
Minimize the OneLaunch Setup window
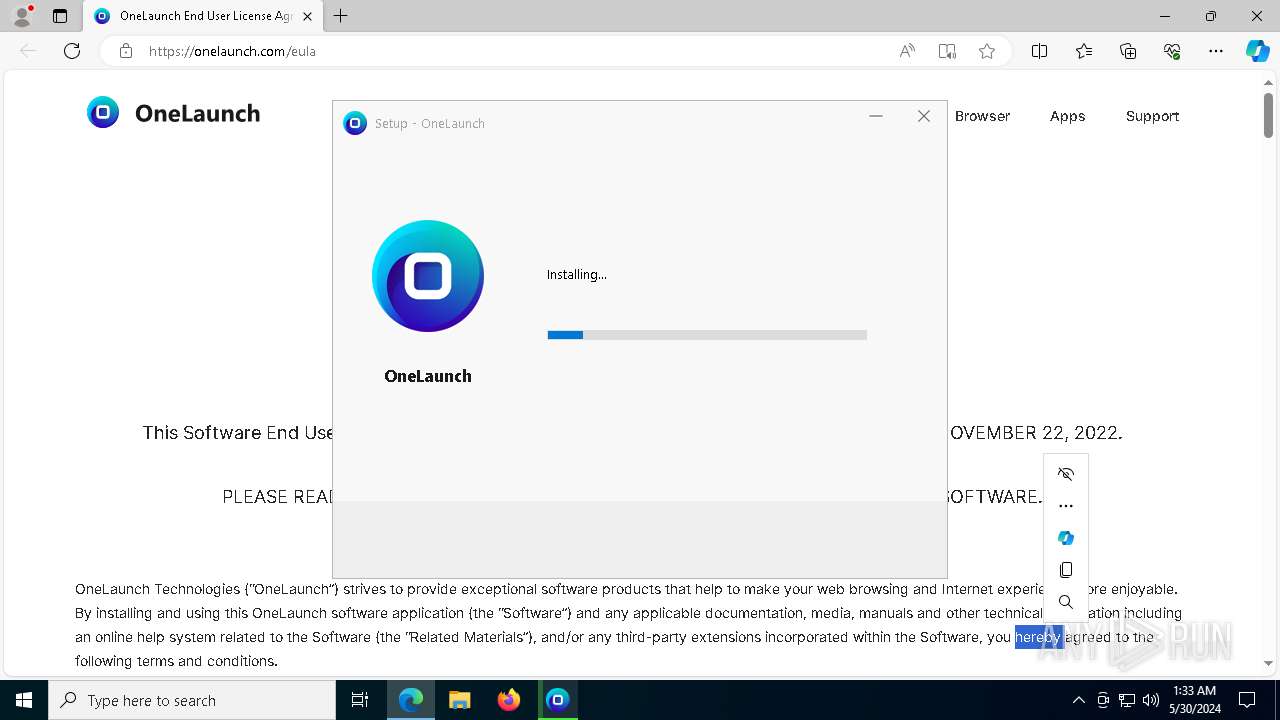click(876, 116)
